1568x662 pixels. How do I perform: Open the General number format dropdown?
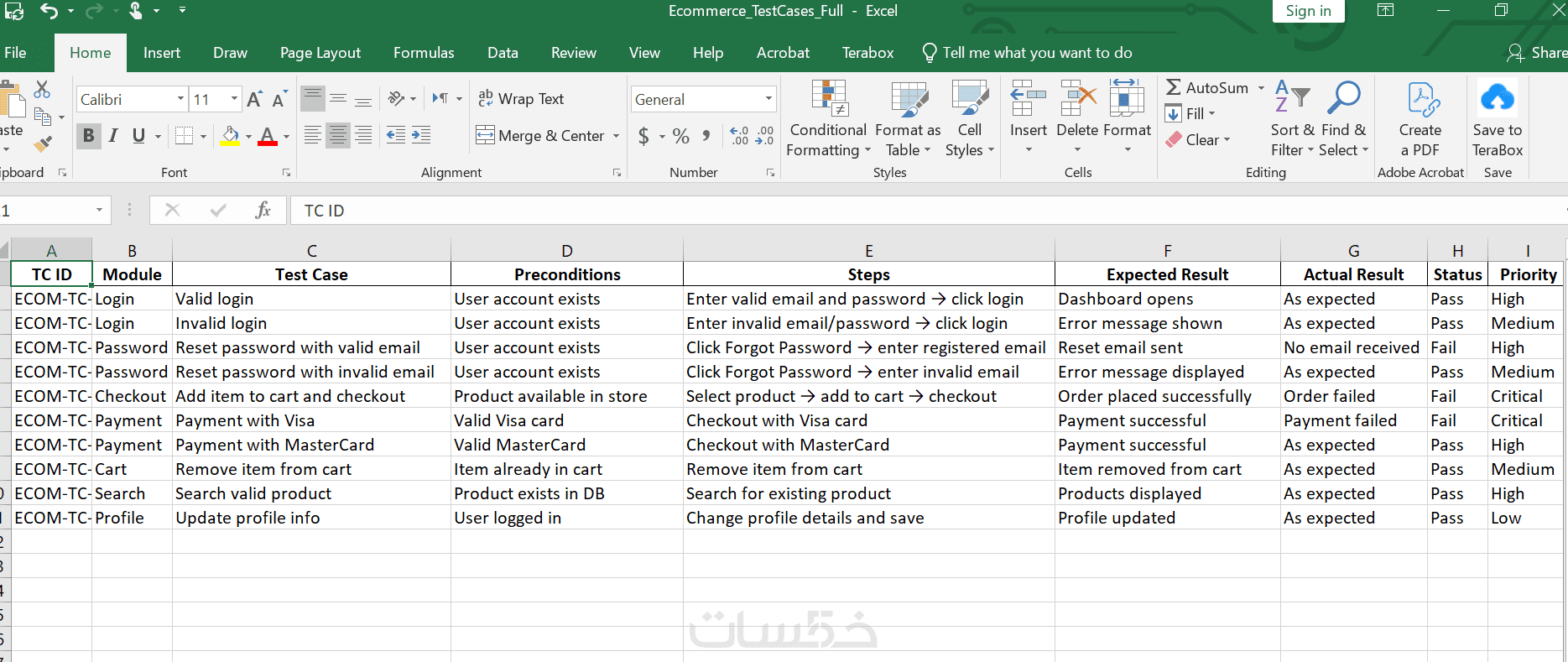click(768, 99)
